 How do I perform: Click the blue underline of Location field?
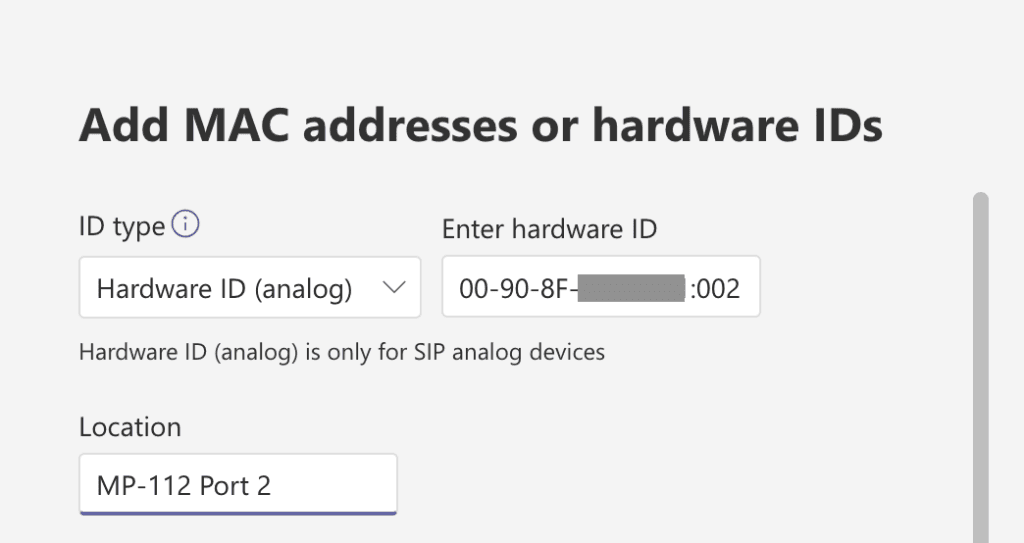(238, 513)
